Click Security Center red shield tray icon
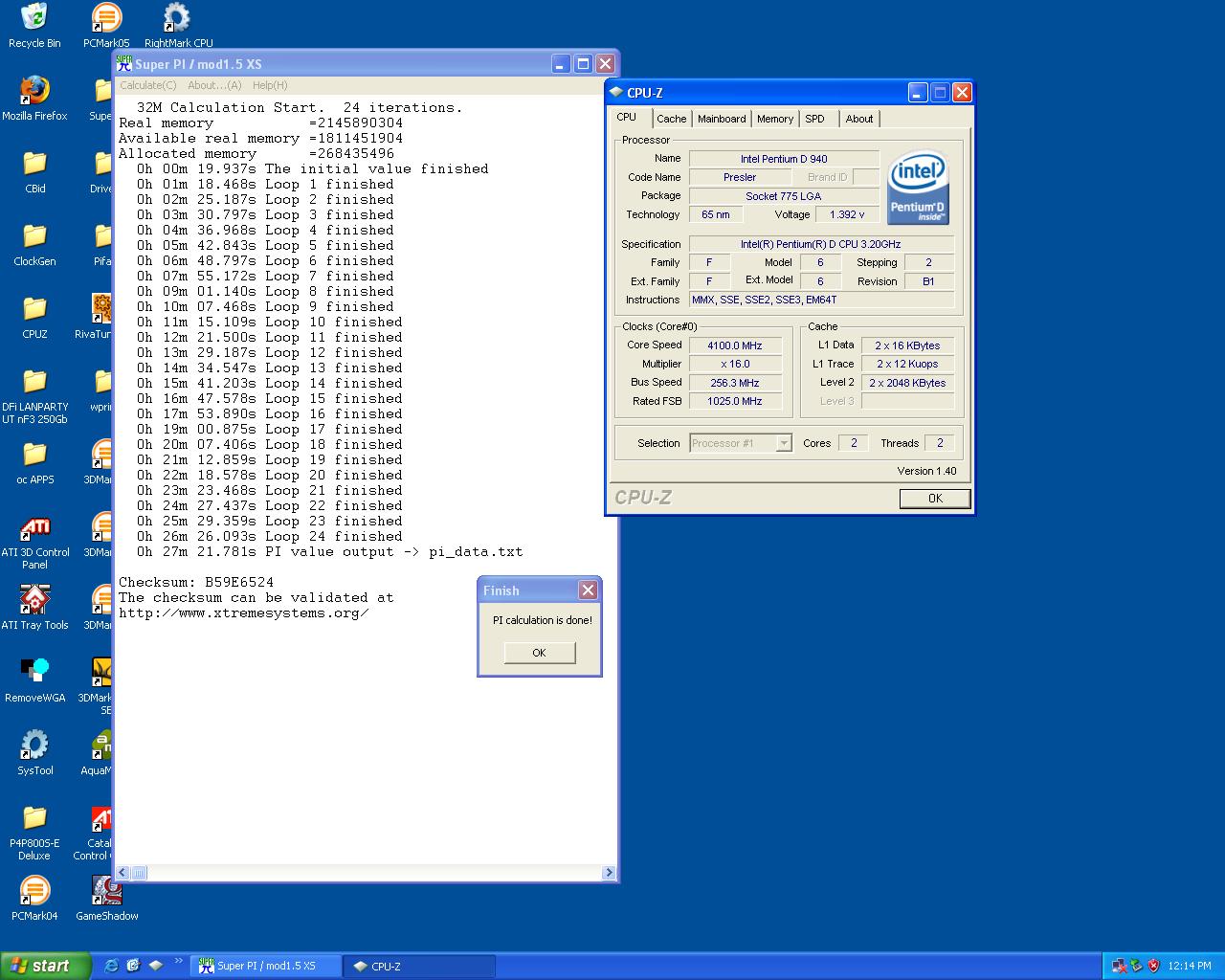This screenshot has height=980, width=1225. pos(1153,966)
